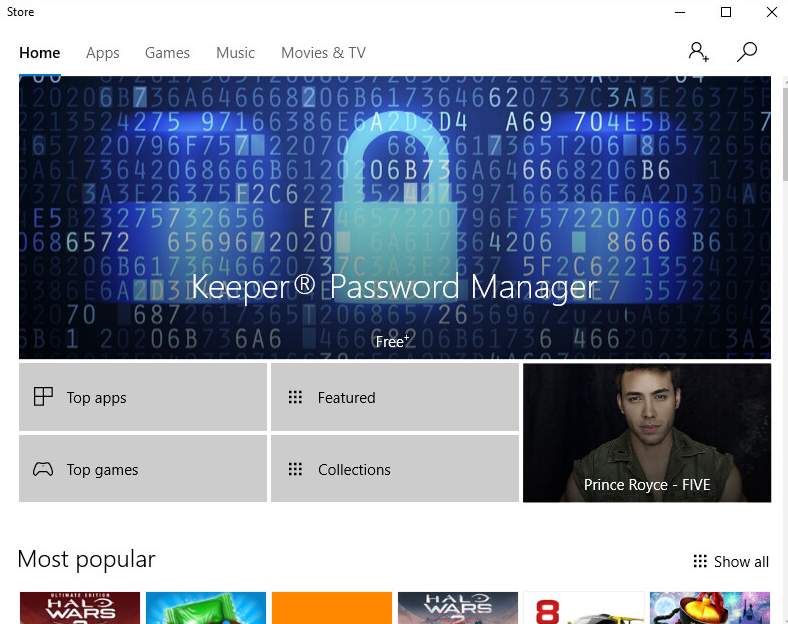Image resolution: width=788 pixels, height=624 pixels.
Task: Open the solid orange app thumbnail
Action: 332,608
